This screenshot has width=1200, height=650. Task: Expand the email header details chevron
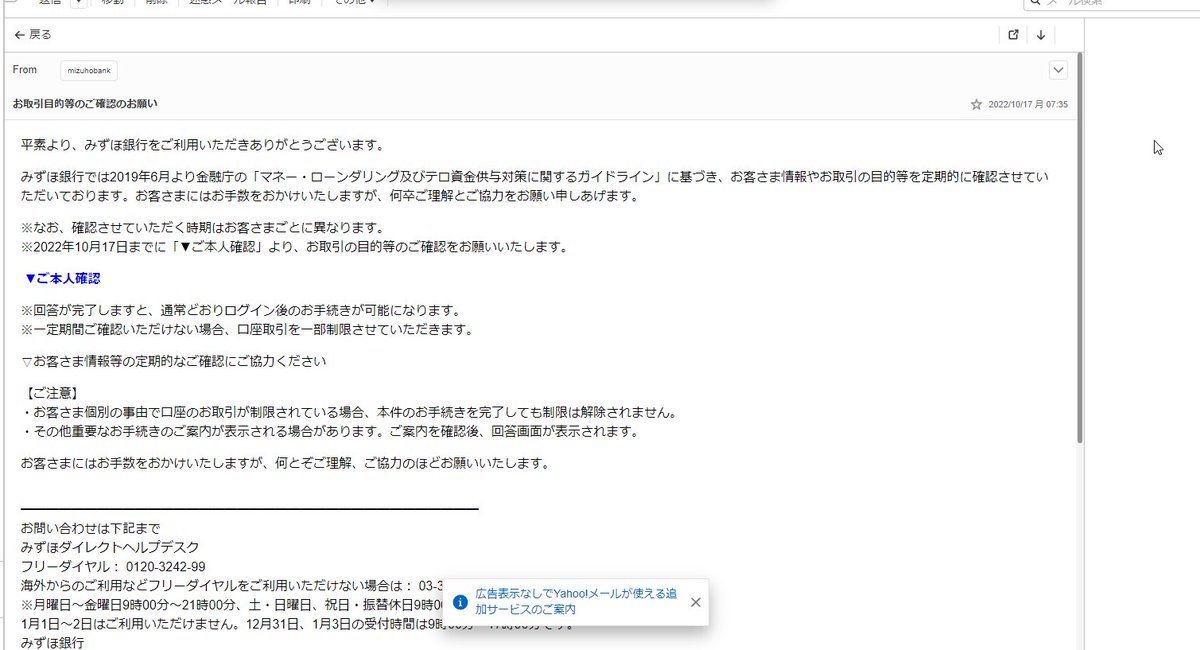coord(1058,70)
